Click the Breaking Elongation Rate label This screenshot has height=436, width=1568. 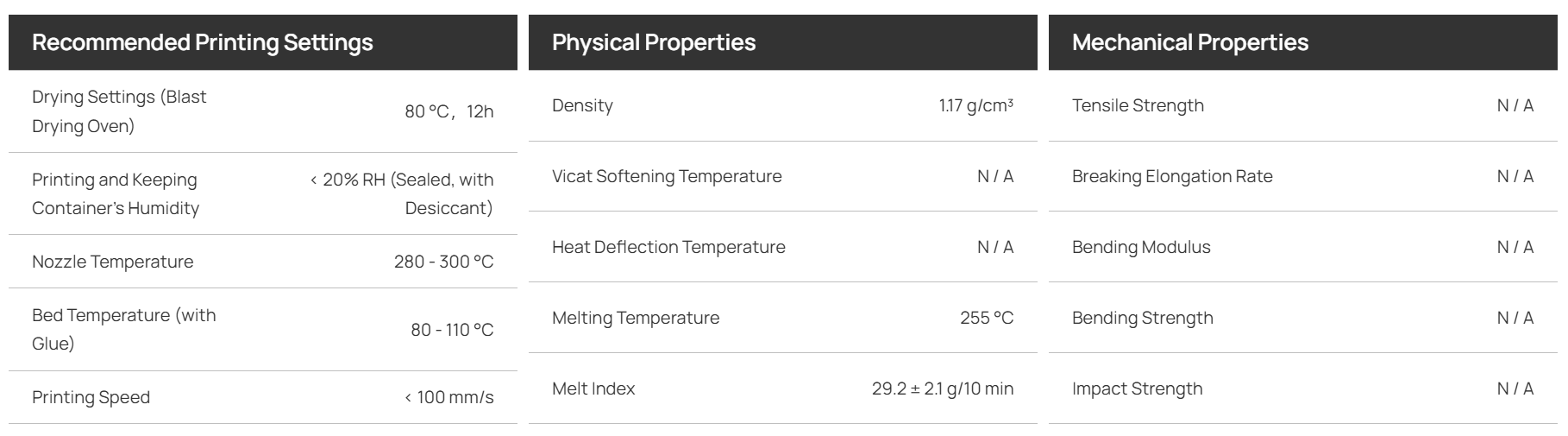click(1172, 176)
